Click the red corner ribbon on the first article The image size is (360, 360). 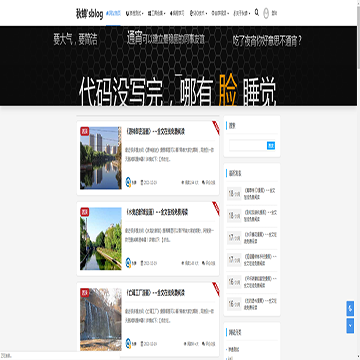(216, 127)
